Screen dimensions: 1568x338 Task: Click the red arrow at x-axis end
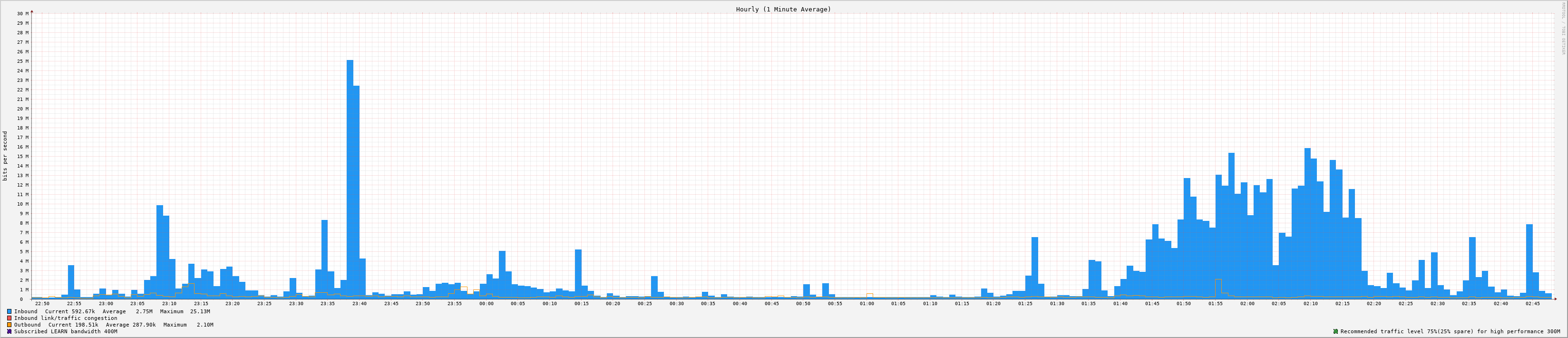(x=1554, y=299)
